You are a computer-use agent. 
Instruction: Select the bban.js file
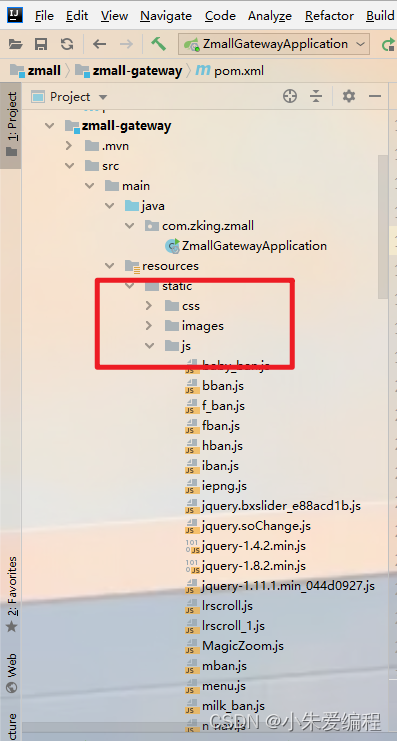[x=215, y=386]
